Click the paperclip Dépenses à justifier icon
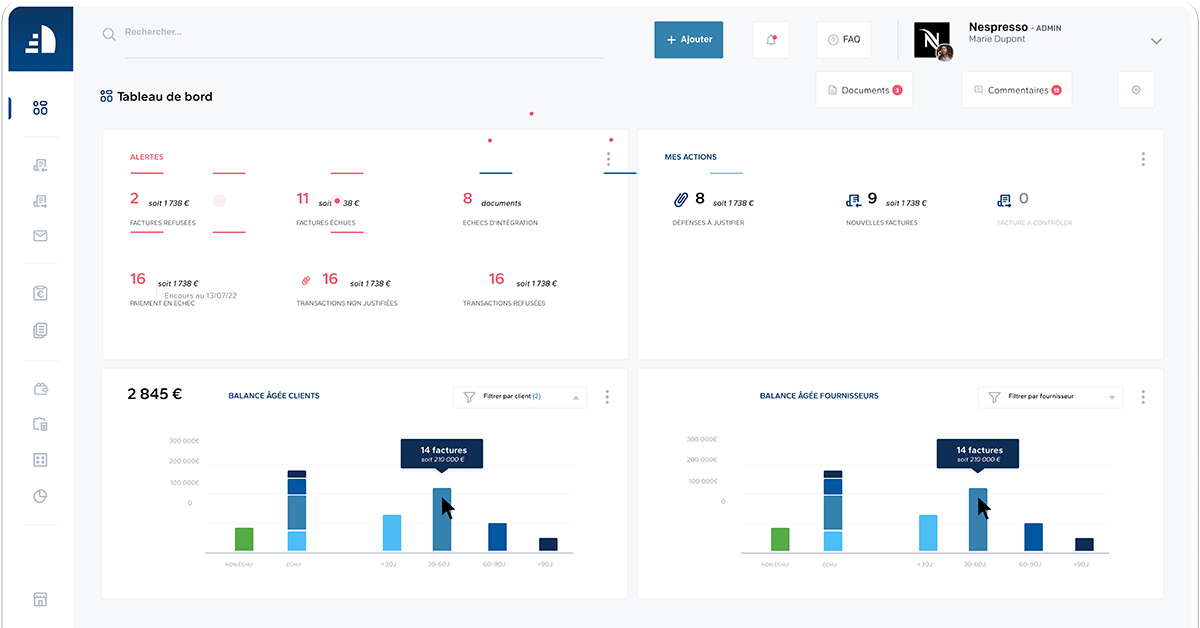Screen dimensions: 1200x628 (x=681, y=200)
